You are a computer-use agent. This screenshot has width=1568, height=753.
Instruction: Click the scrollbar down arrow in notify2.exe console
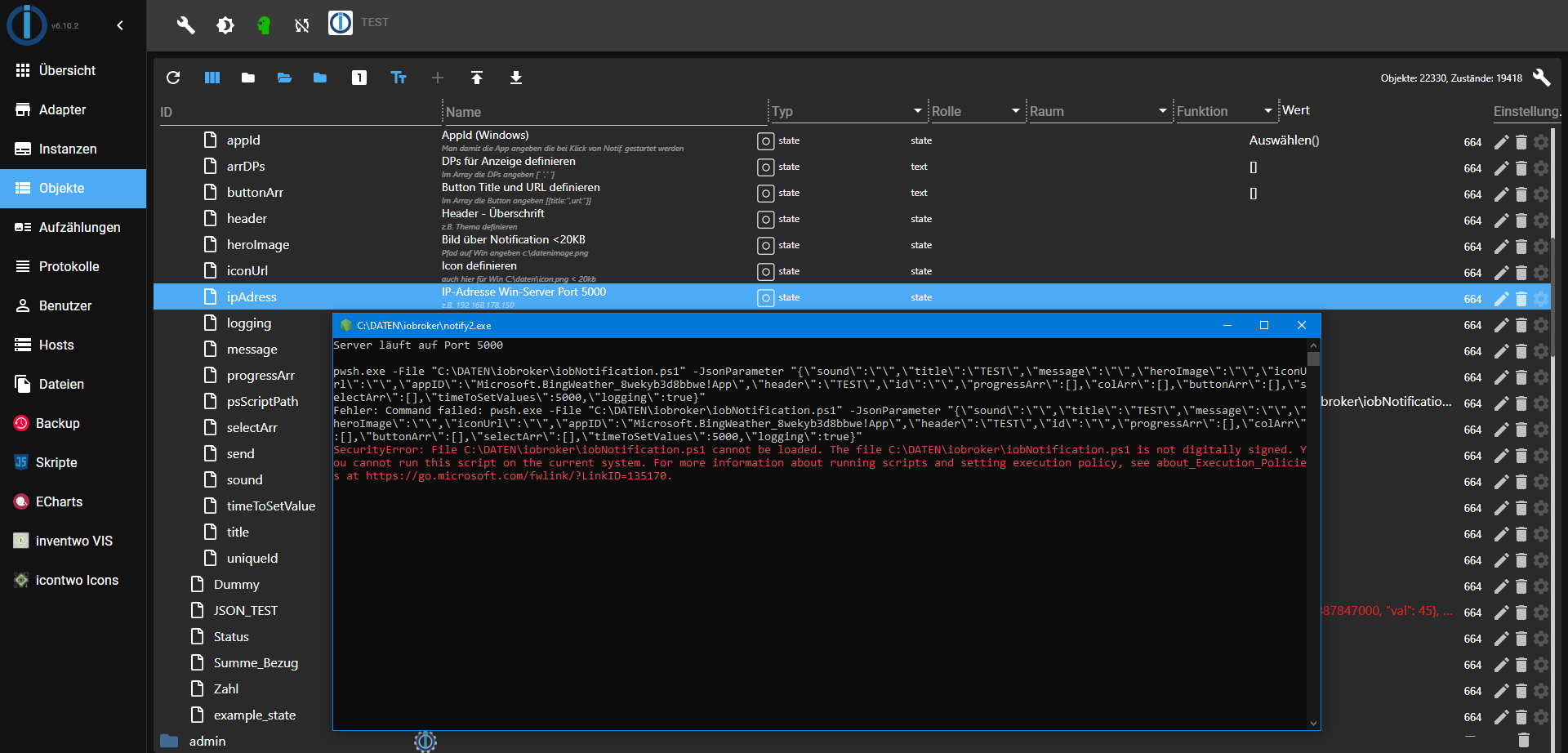[x=1313, y=723]
